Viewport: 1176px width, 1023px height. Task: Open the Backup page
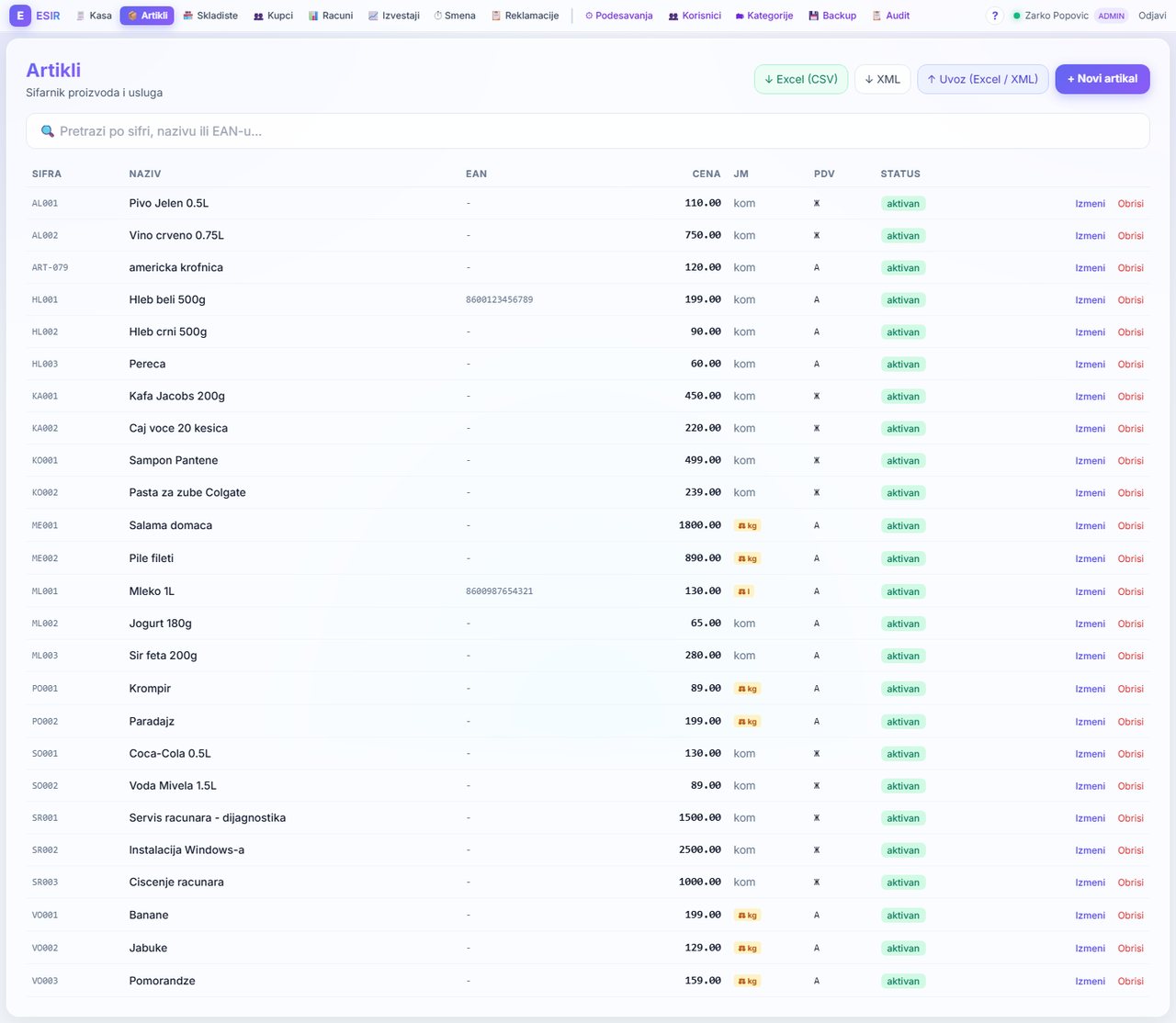(832, 16)
